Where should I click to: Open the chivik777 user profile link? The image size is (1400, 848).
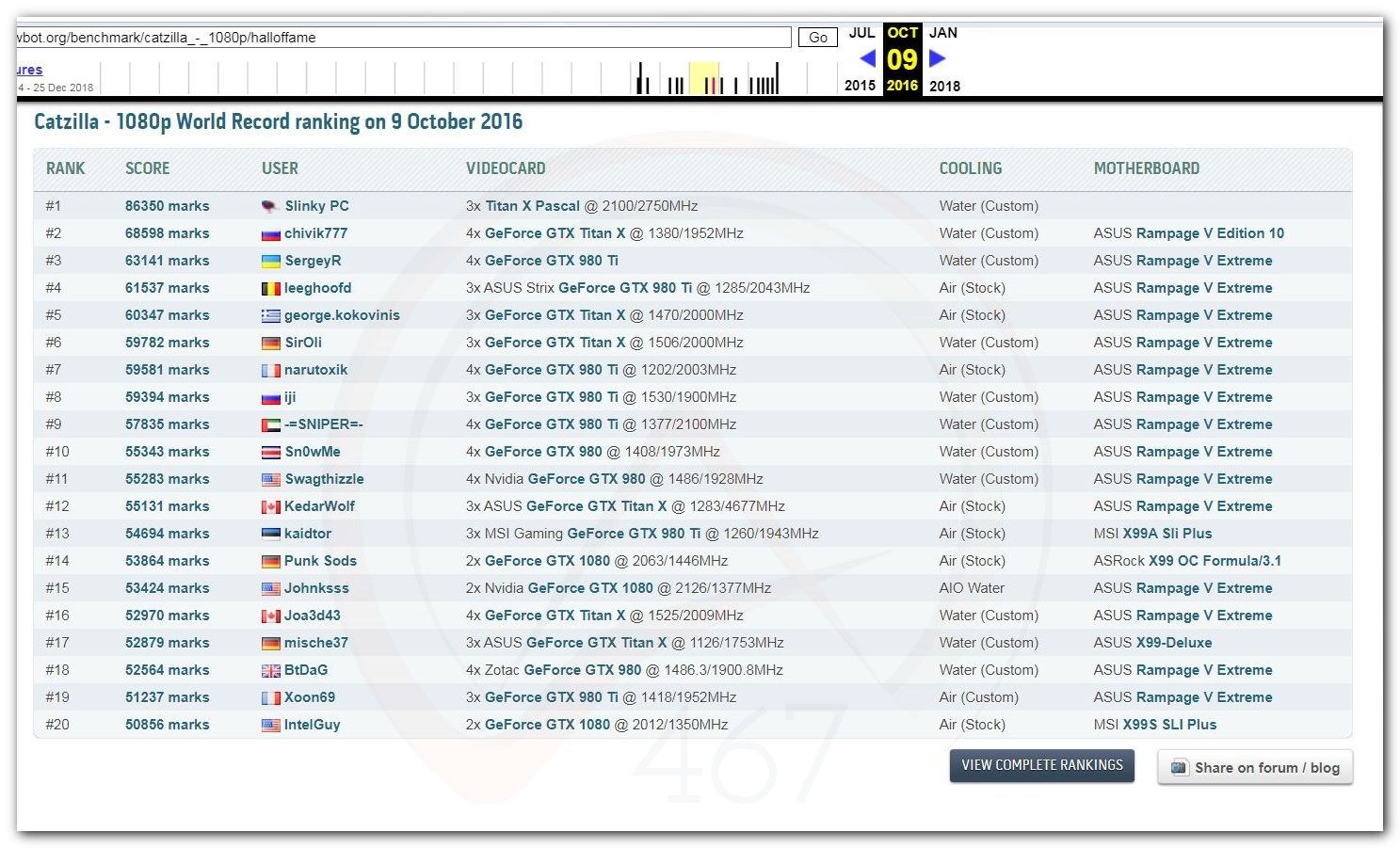(315, 233)
